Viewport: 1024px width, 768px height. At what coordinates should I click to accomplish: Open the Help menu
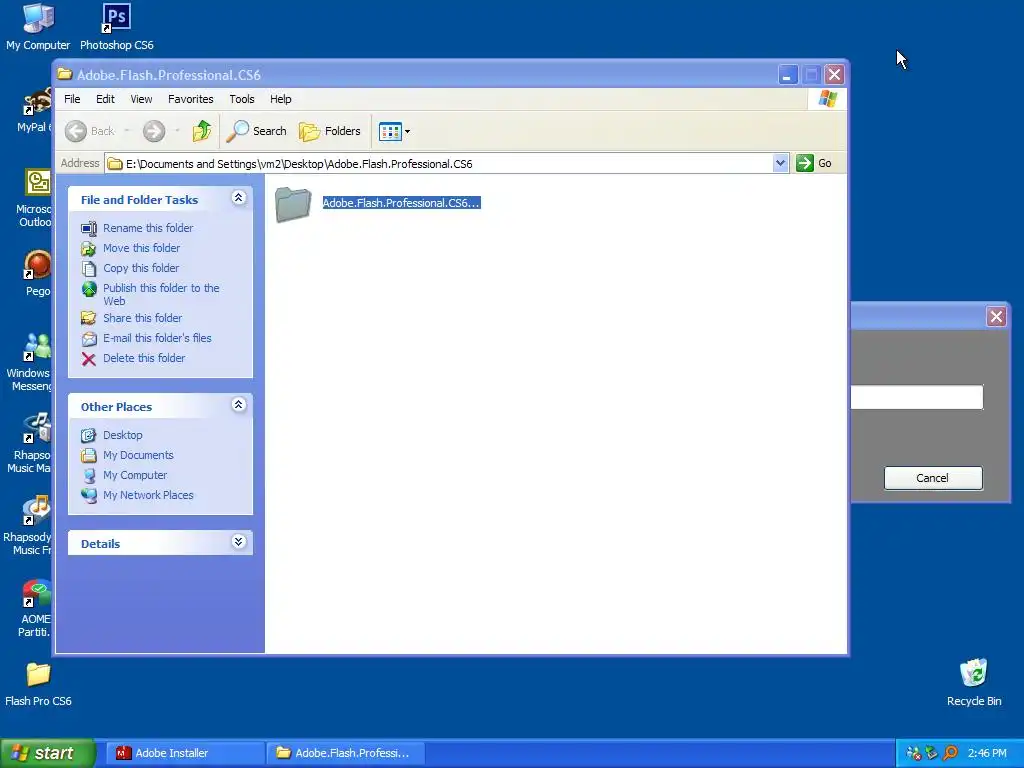click(x=281, y=99)
